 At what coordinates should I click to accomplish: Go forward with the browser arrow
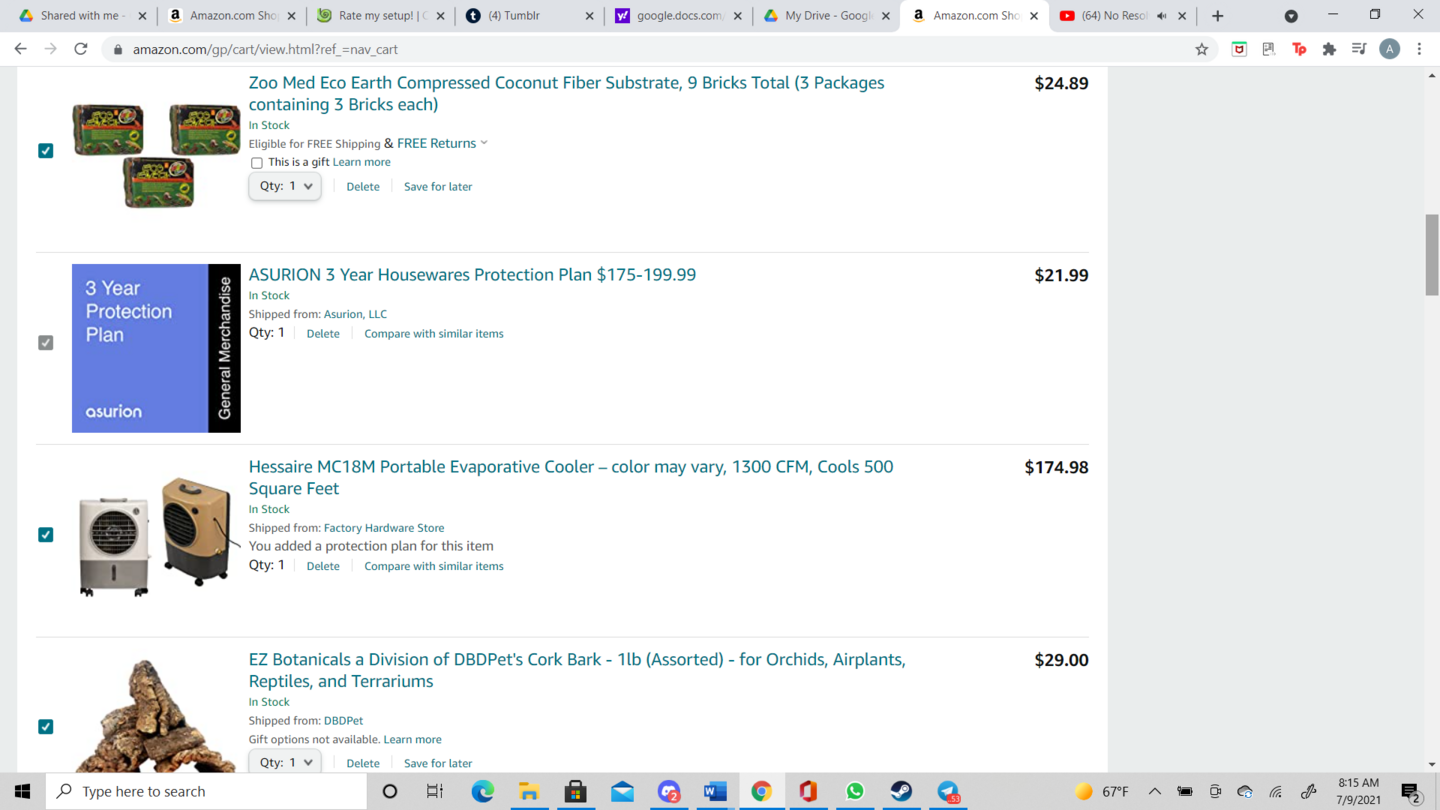pos(51,49)
